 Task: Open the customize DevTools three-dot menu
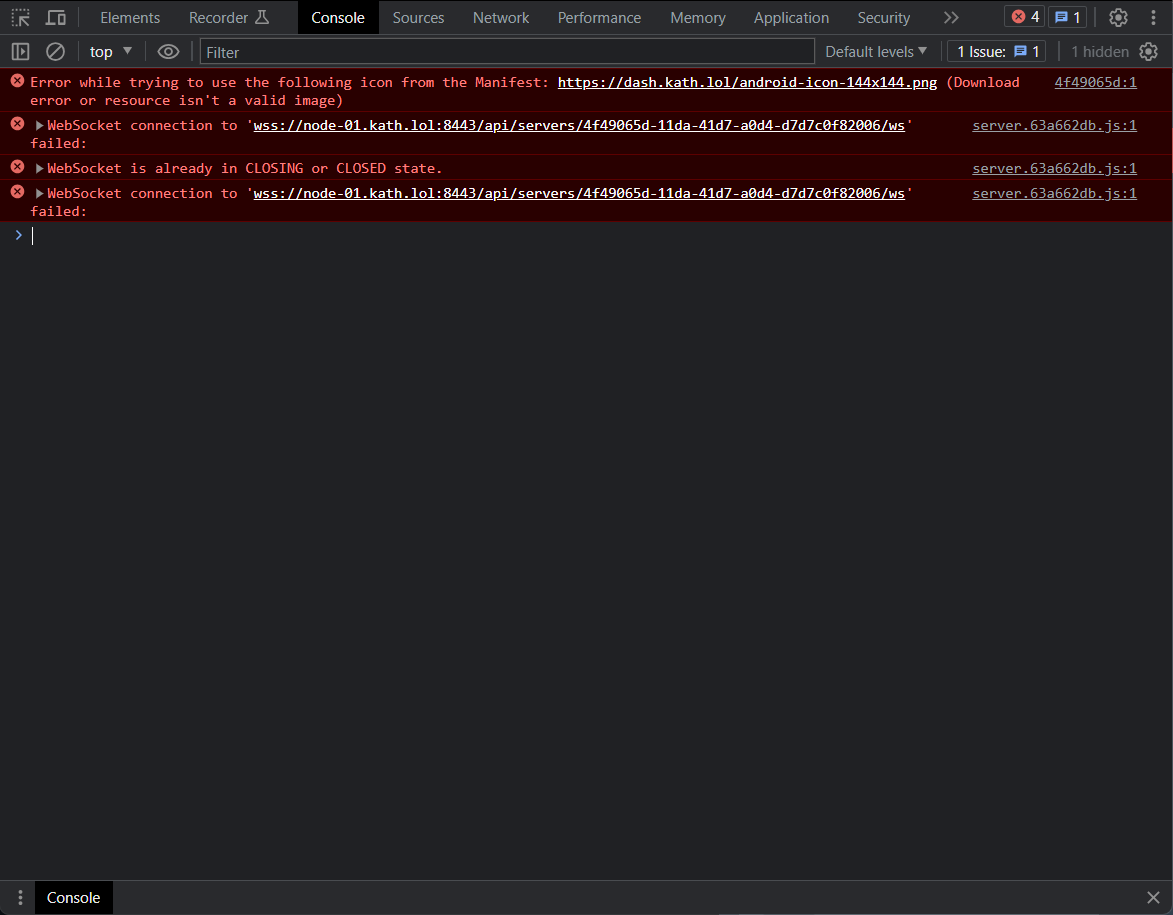tap(1153, 17)
